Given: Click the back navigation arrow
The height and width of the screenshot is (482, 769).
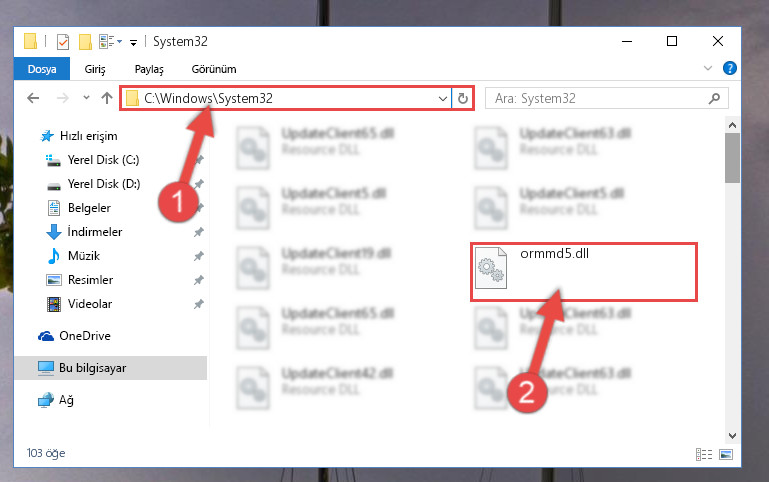Looking at the screenshot, I should (x=33, y=98).
